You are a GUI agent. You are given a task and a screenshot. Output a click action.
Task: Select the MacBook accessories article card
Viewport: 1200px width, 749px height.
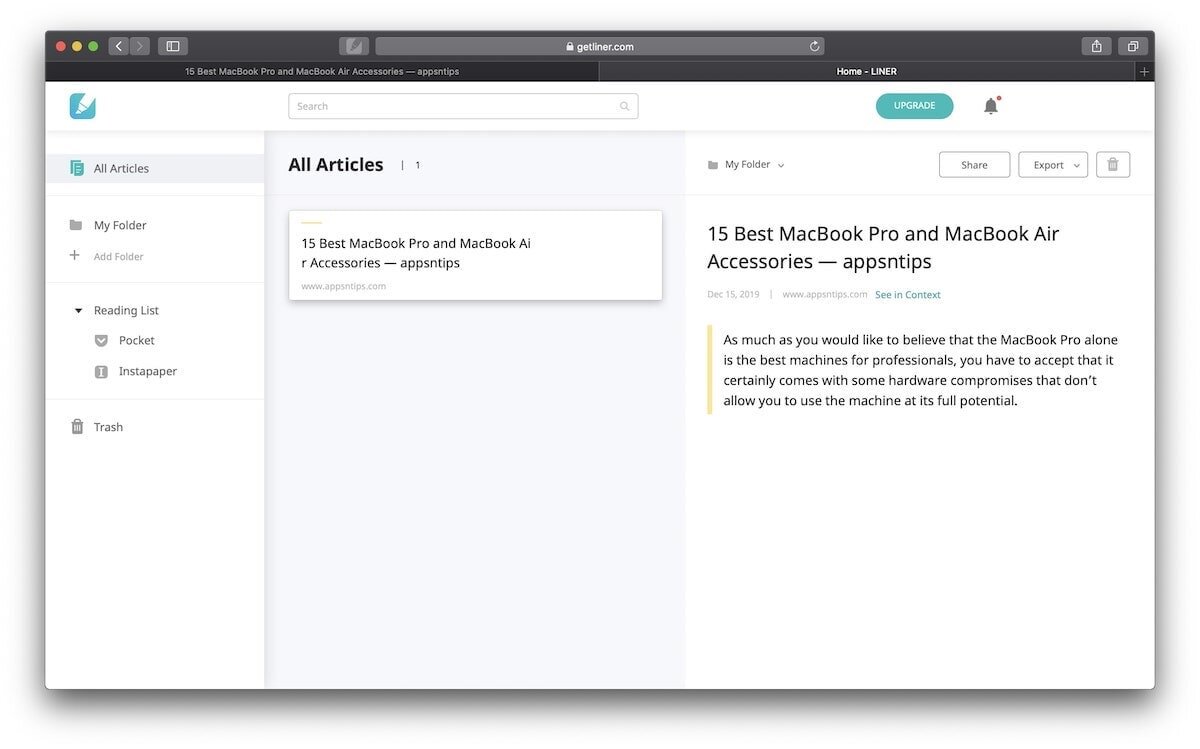[x=475, y=254]
